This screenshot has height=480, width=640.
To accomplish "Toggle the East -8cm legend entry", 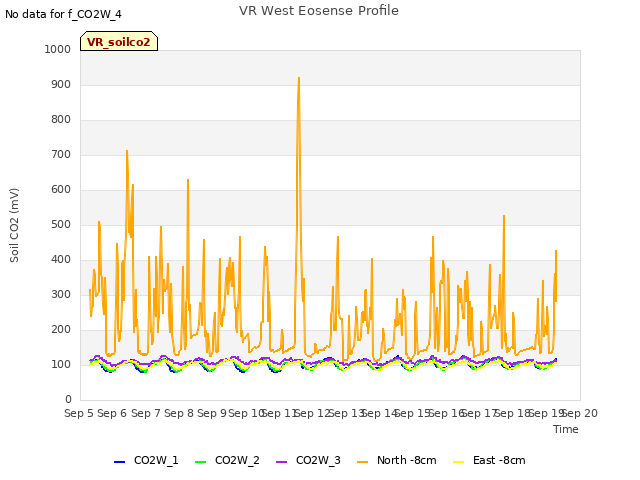I will pos(489,460).
